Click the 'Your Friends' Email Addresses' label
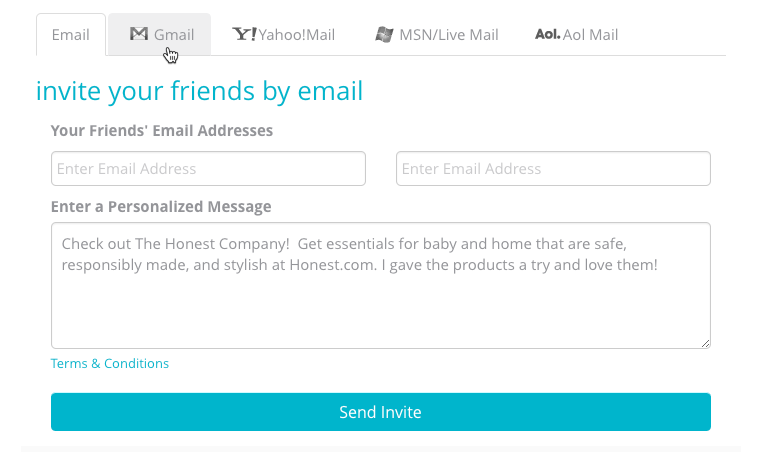The width and height of the screenshot is (761, 452). pos(162,131)
